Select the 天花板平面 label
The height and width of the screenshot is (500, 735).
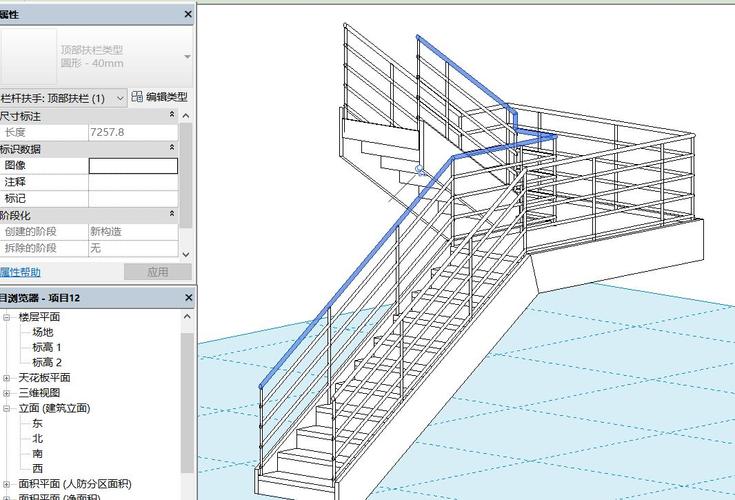click(44, 378)
